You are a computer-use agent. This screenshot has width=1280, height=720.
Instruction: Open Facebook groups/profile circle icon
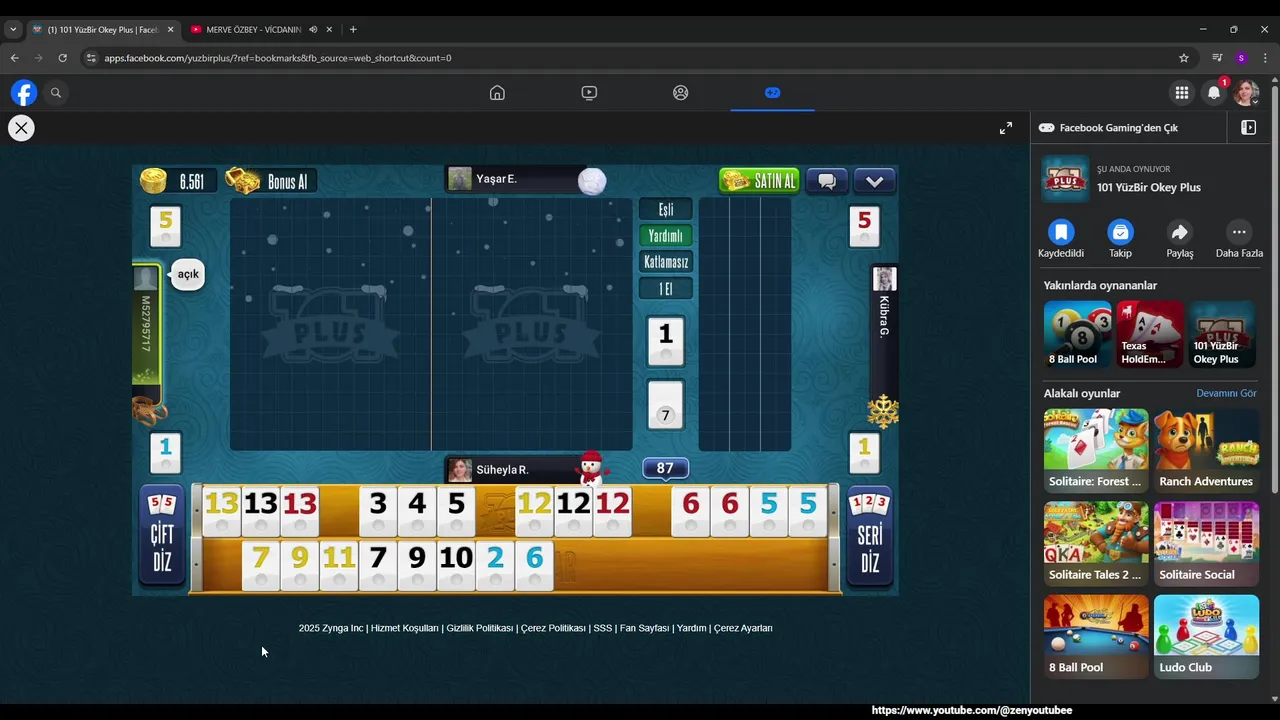click(x=681, y=93)
